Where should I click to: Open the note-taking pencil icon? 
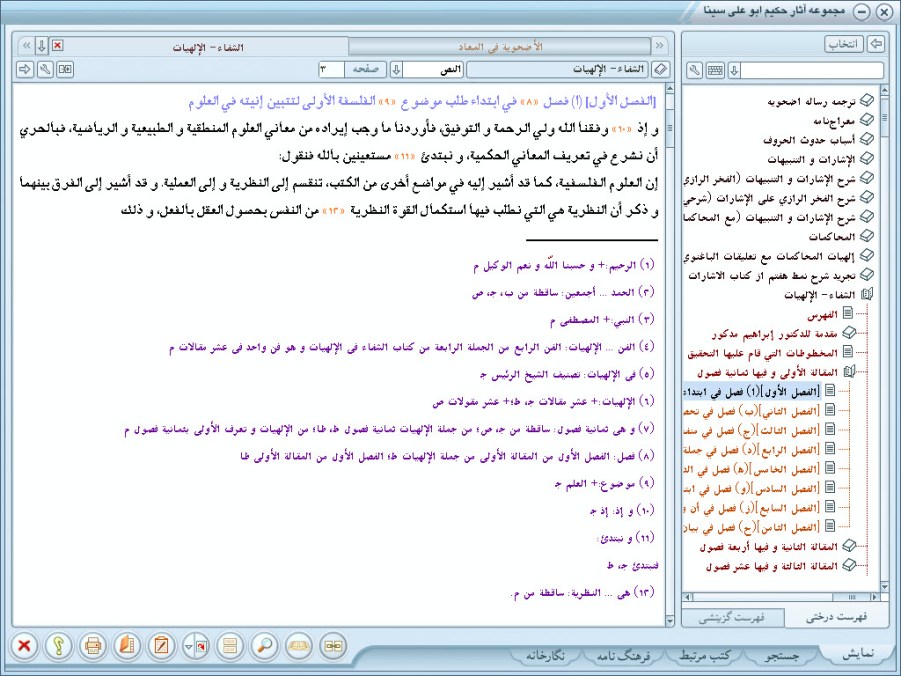click(x=162, y=645)
